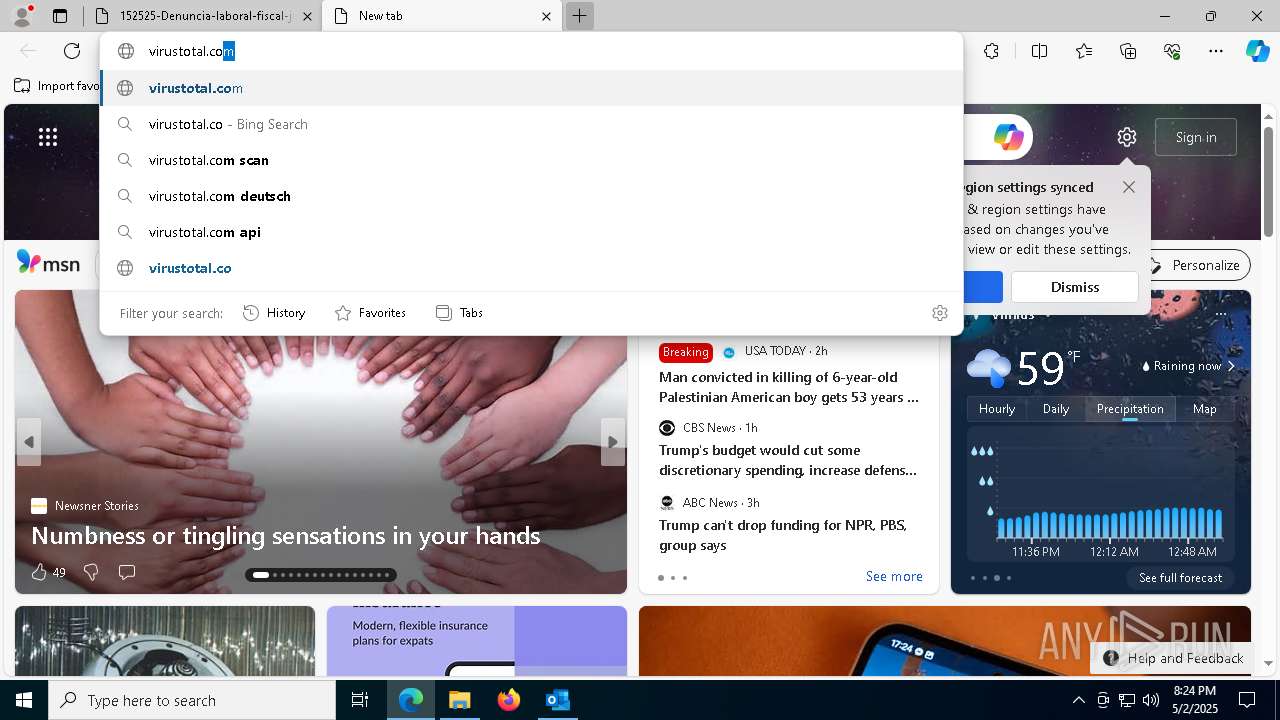
Task: Open Microsoft Edge in taskbar
Action: tap(411, 700)
